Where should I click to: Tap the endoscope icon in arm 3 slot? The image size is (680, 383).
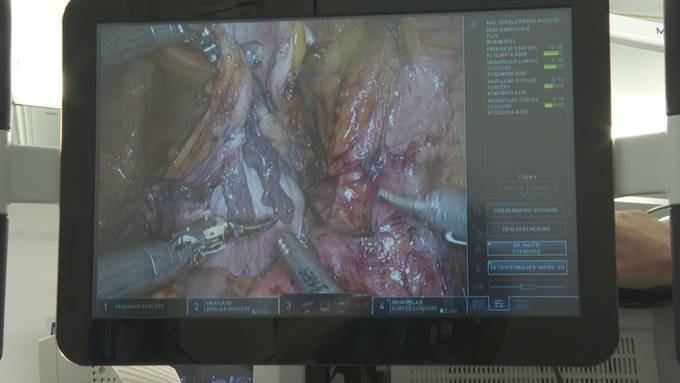point(308,306)
